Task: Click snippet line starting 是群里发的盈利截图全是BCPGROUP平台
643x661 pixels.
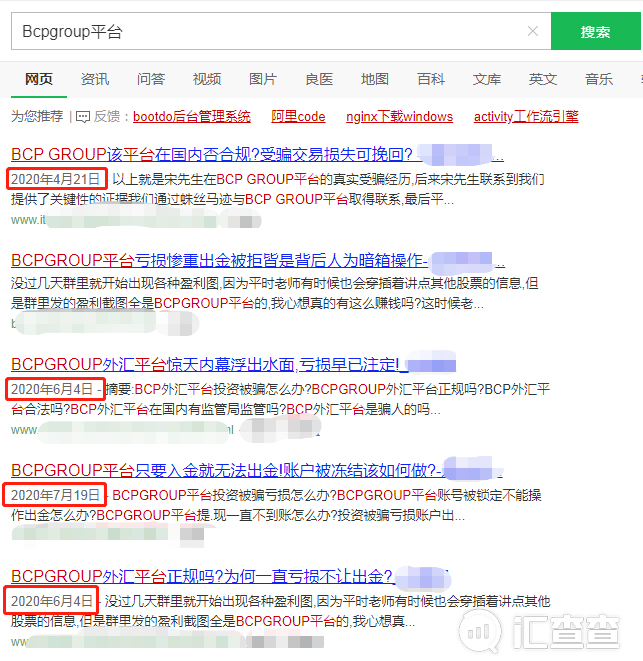Action: 248,303
